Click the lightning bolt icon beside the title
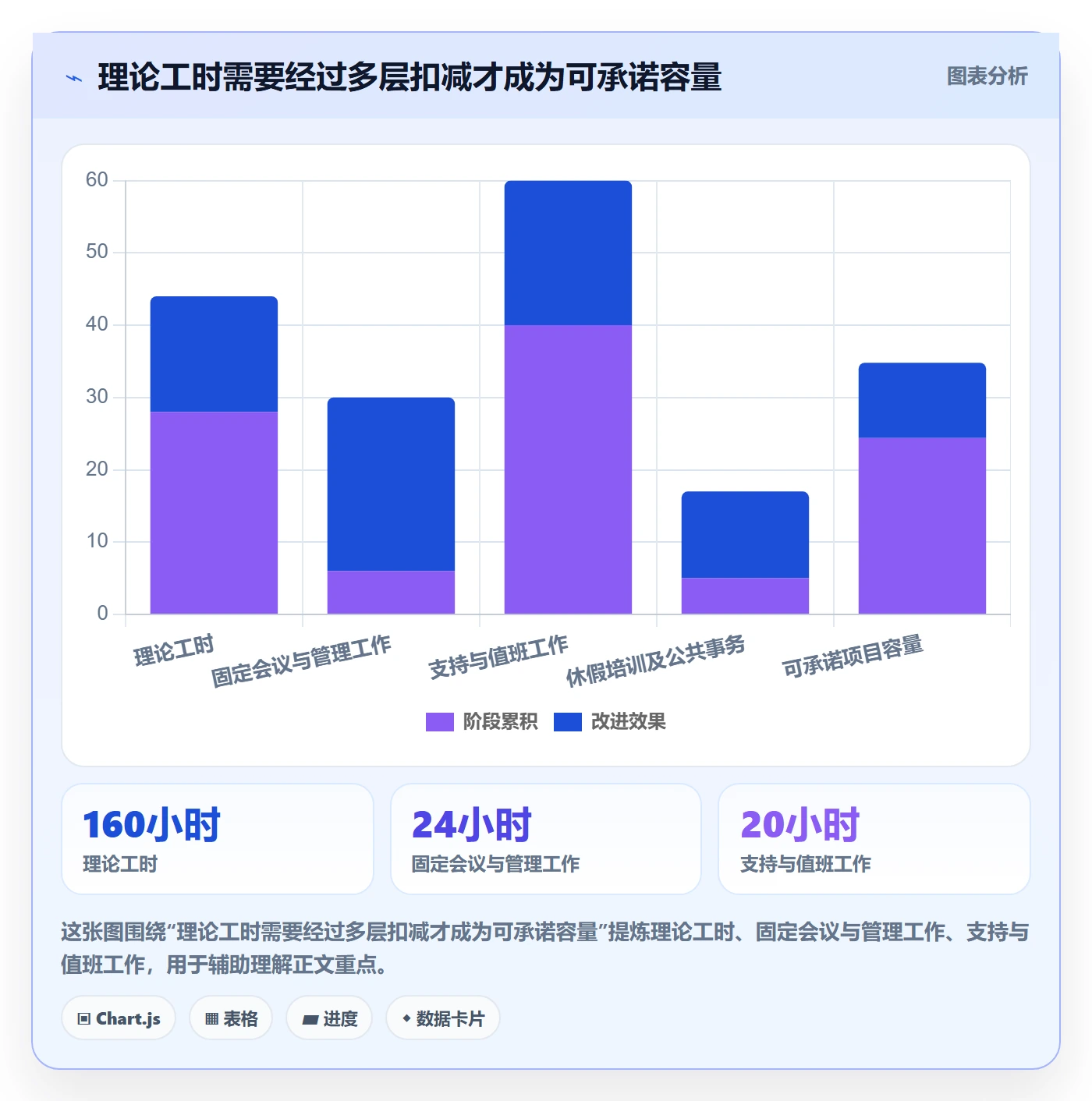This screenshot has width=1092, height=1101. [x=74, y=78]
